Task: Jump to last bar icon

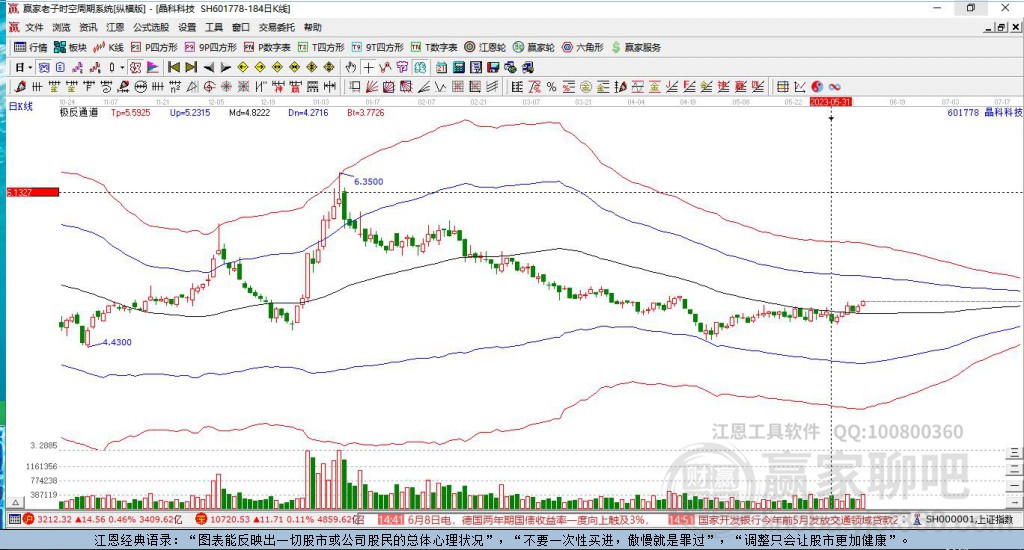Action: coord(191,67)
